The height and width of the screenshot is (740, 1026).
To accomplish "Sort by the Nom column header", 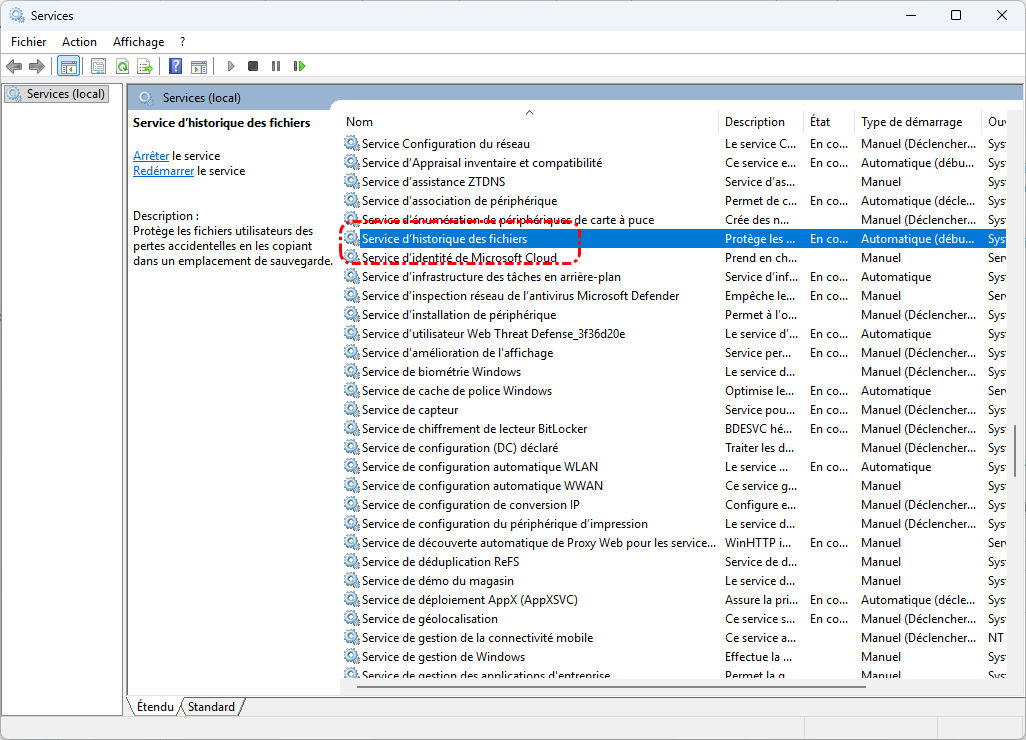I will (360, 122).
